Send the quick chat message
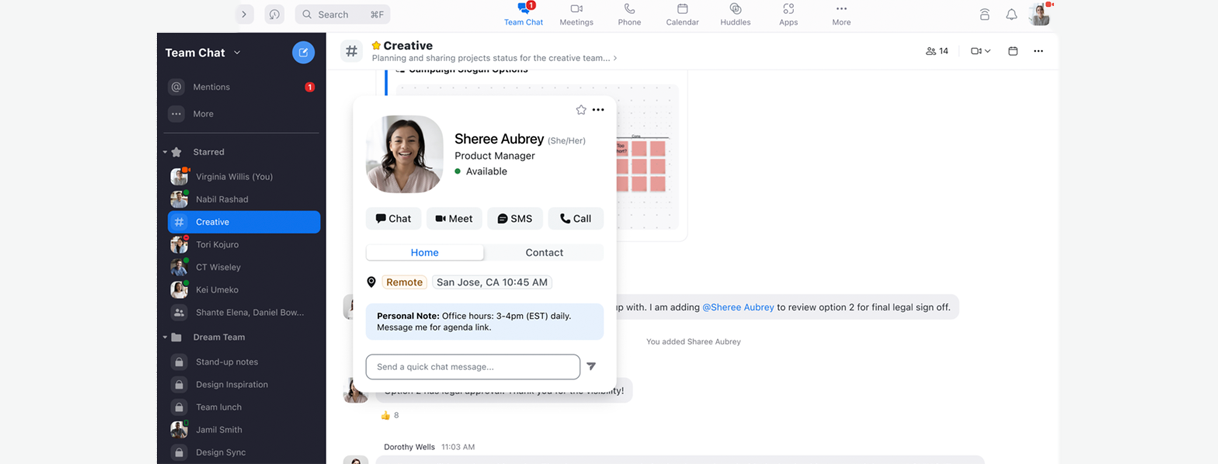 (x=591, y=367)
